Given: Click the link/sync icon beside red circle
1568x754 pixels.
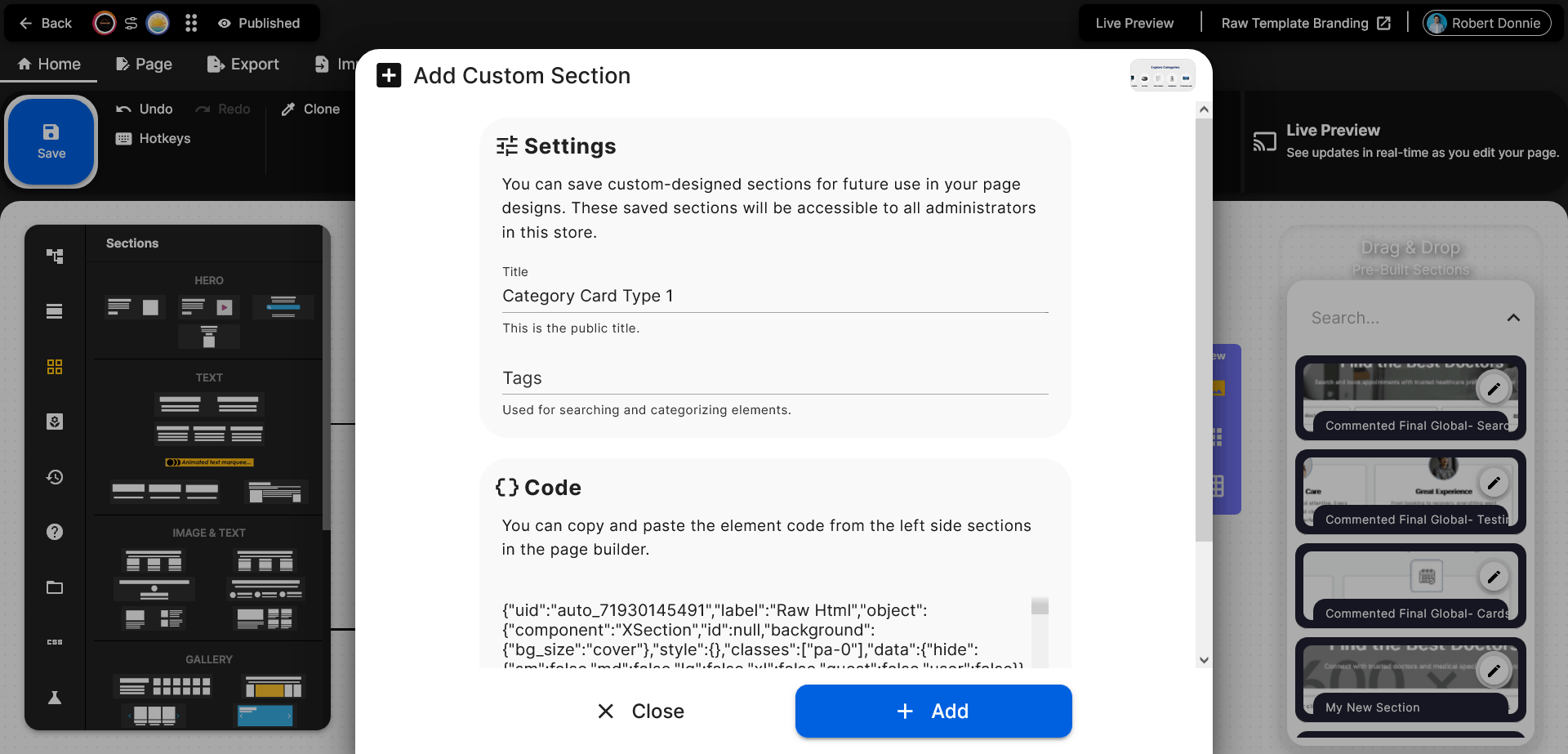Looking at the screenshot, I should pos(131,23).
